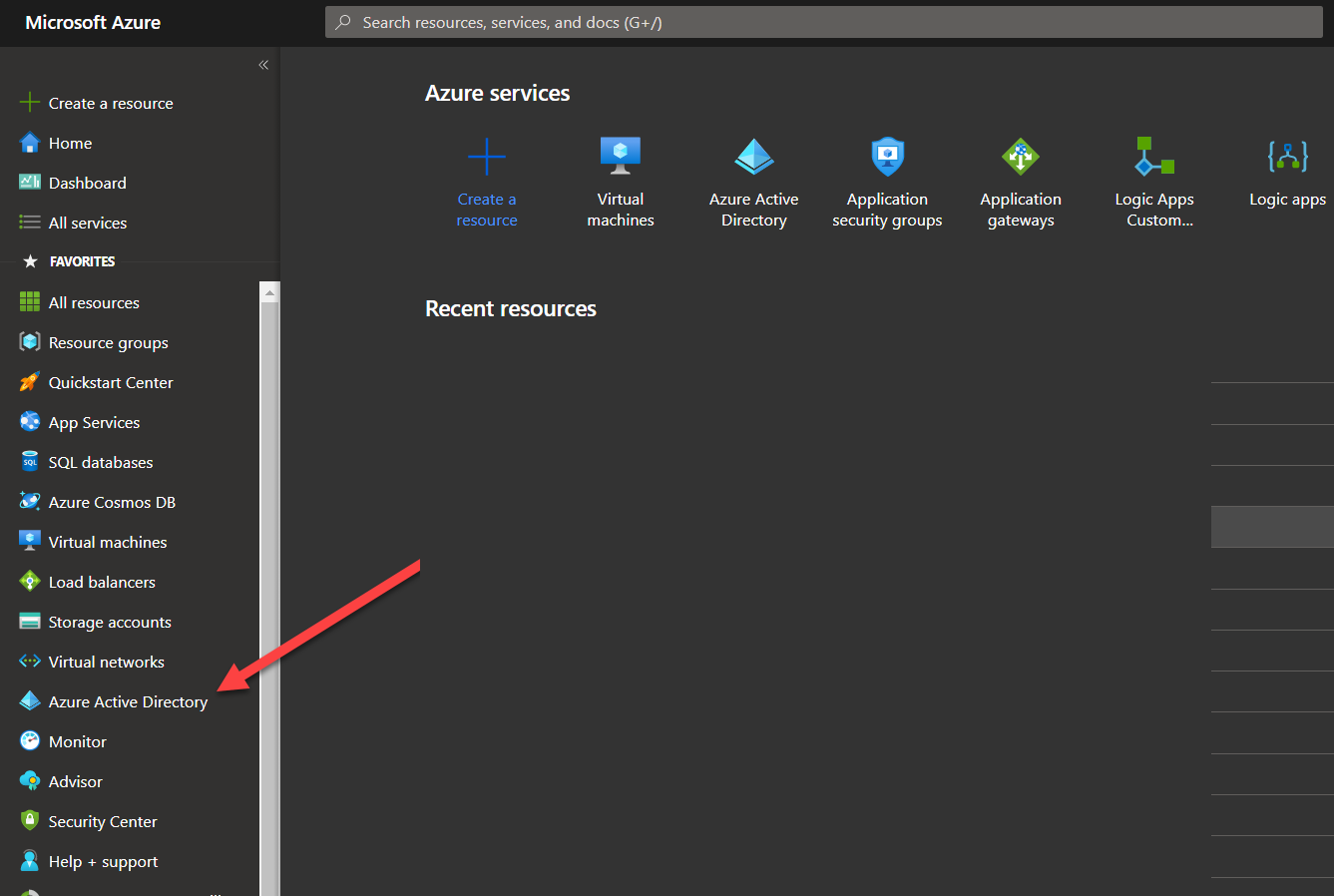Screen dimensions: 1334x896
Task: Click the Quickstart Center rocket icon
Action: (x=30, y=382)
